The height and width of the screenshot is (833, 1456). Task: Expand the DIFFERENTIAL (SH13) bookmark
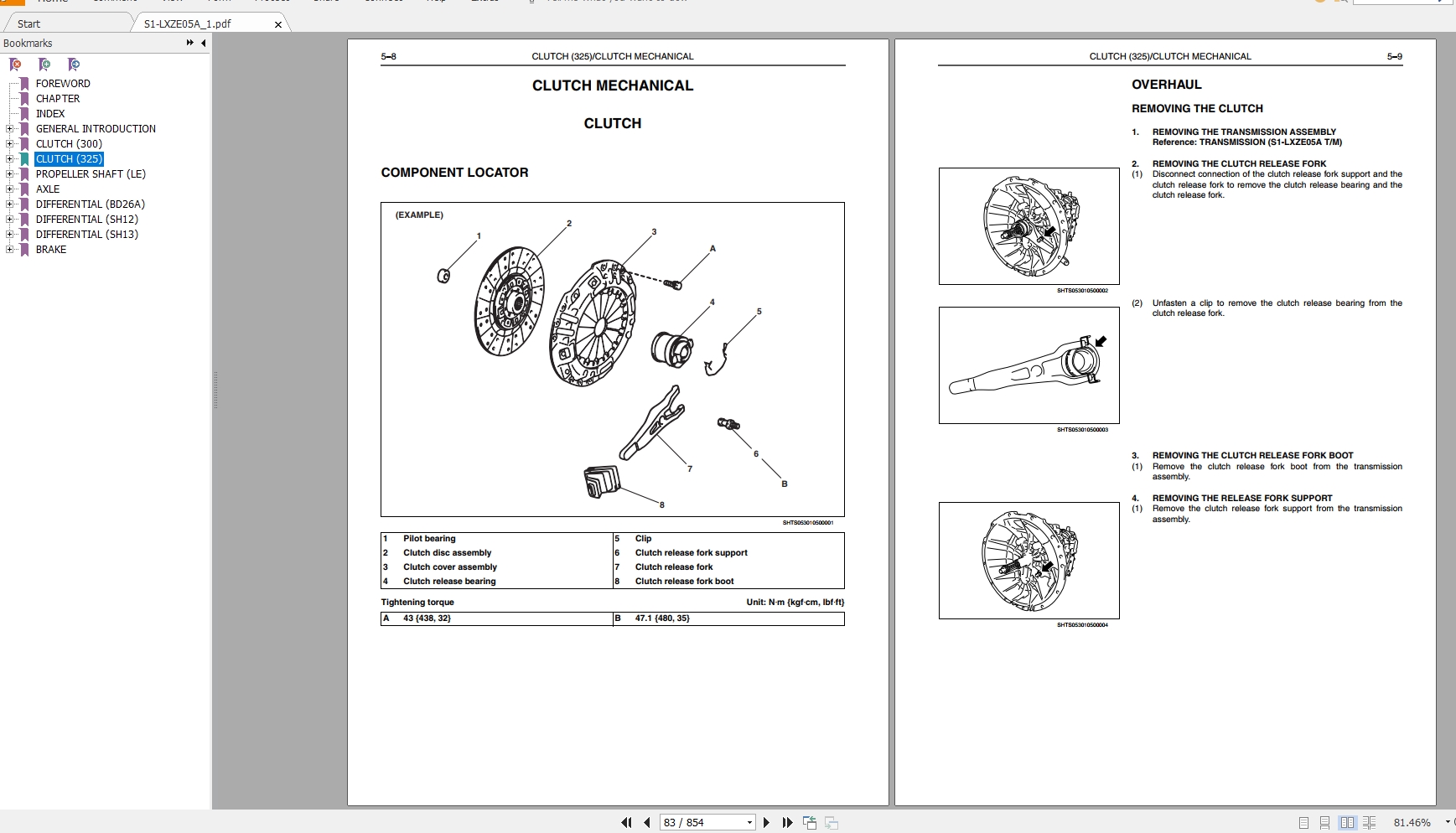[9, 235]
